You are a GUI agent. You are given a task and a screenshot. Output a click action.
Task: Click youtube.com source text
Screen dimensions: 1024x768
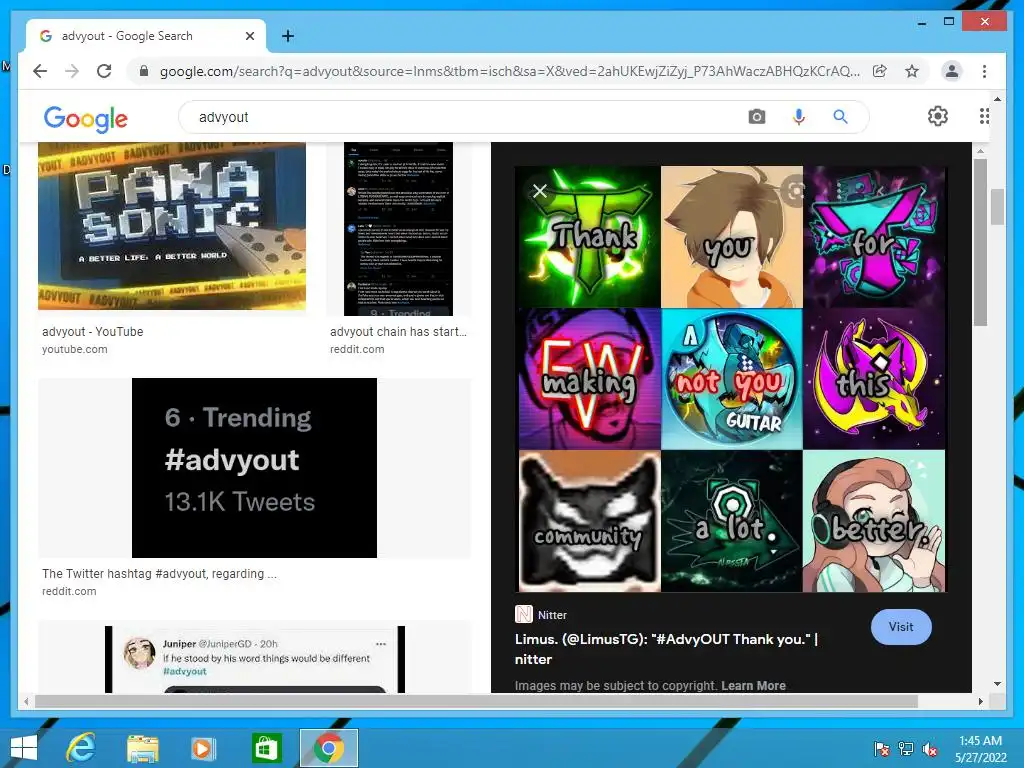click(x=74, y=349)
